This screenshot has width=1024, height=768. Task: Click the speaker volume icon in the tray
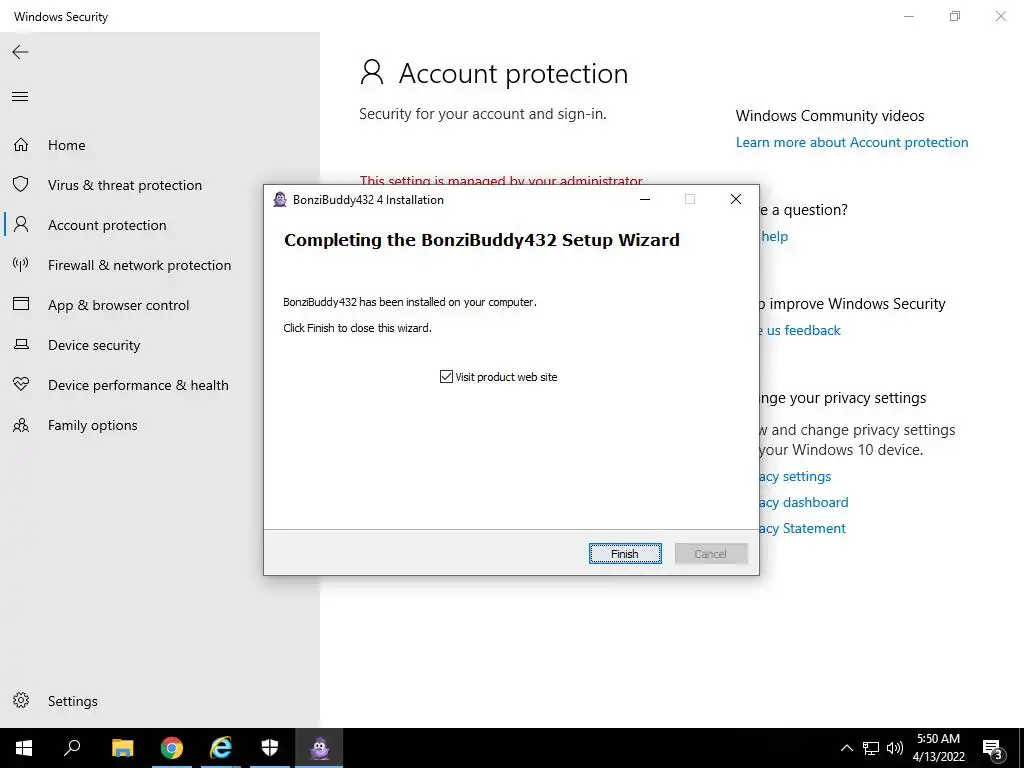pyautogui.click(x=895, y=748)
